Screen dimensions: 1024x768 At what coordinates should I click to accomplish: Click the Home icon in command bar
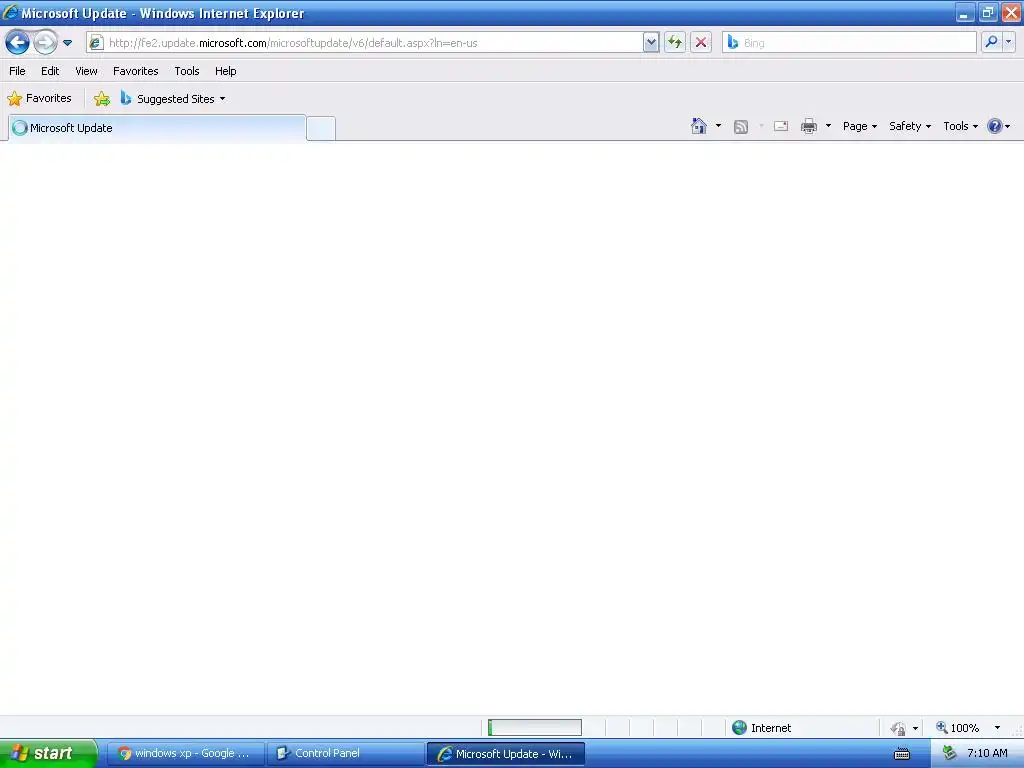(x=699, y=126)
